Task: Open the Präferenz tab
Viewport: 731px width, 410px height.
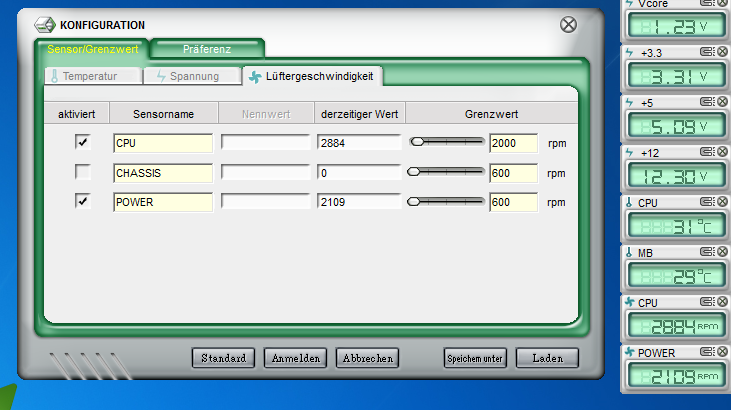Action: (207, 49)
